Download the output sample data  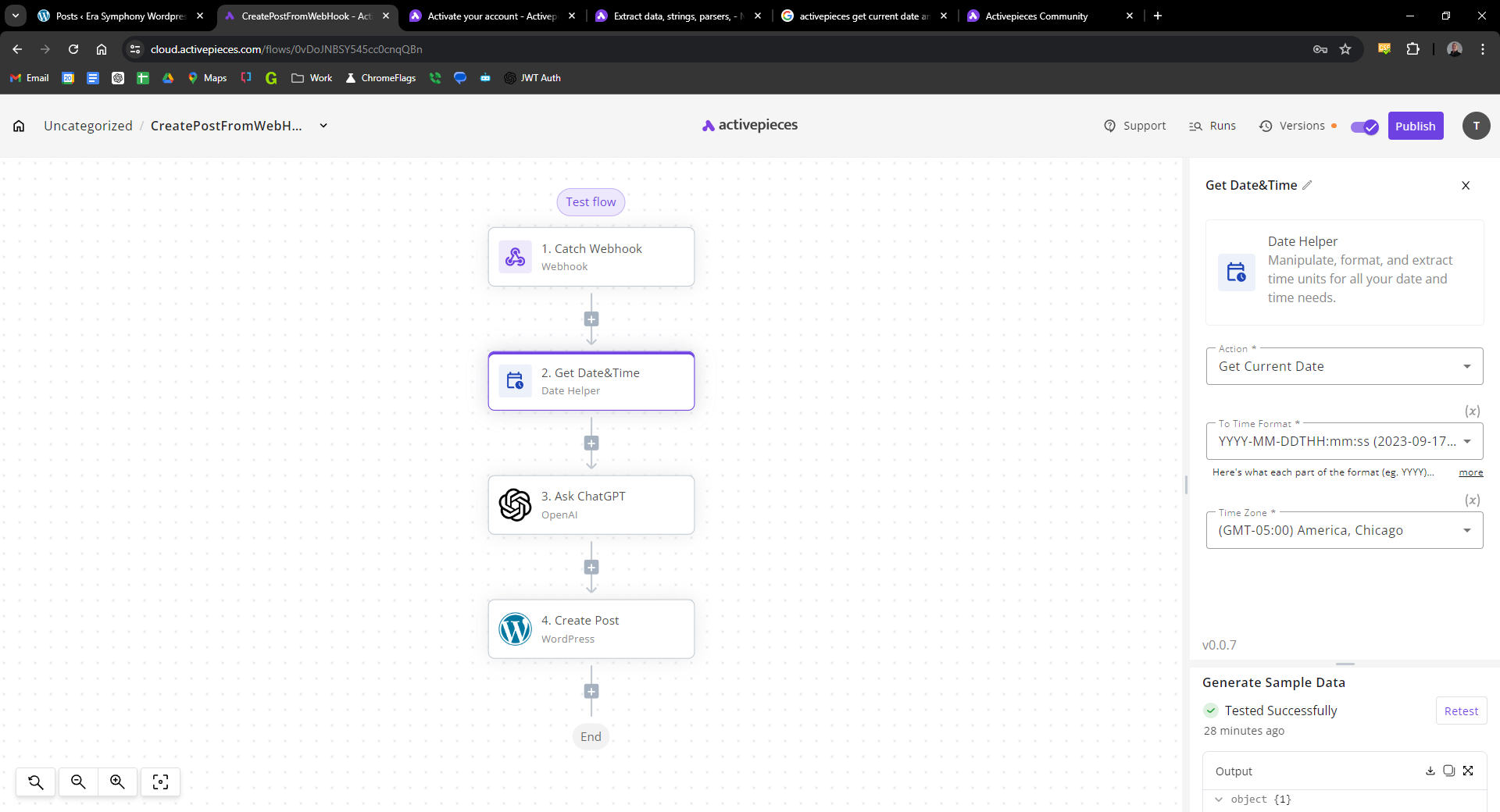tap(1430, 771)
